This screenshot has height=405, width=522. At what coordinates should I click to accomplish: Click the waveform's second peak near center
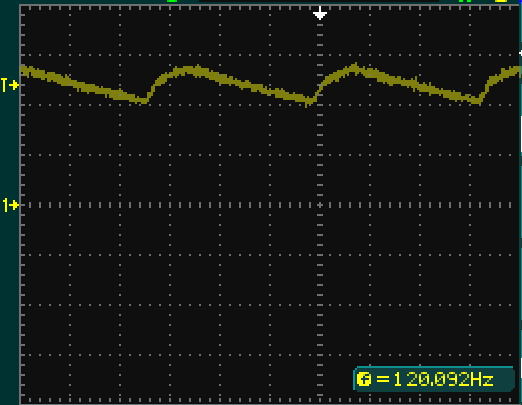(x=356, y=68)
